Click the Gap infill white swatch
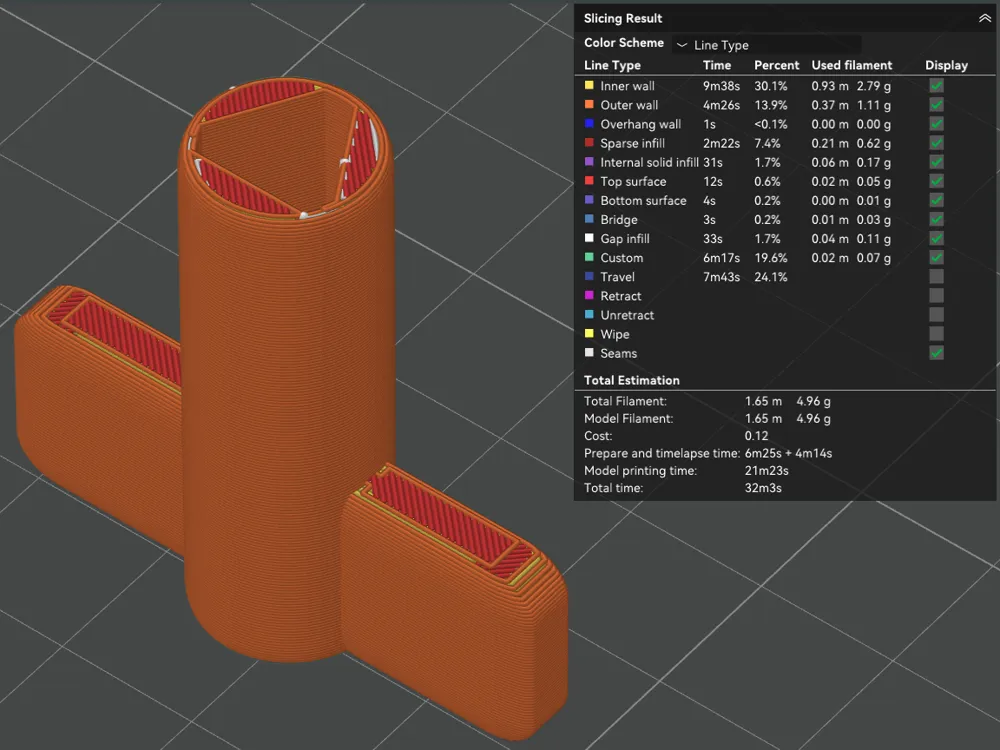The width and height of the screenshot is (1000, 750). [589, 238]
